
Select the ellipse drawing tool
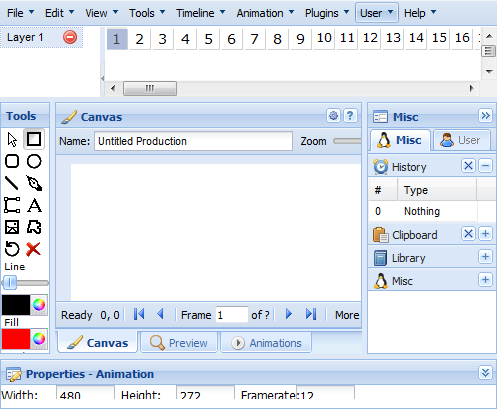34,161
